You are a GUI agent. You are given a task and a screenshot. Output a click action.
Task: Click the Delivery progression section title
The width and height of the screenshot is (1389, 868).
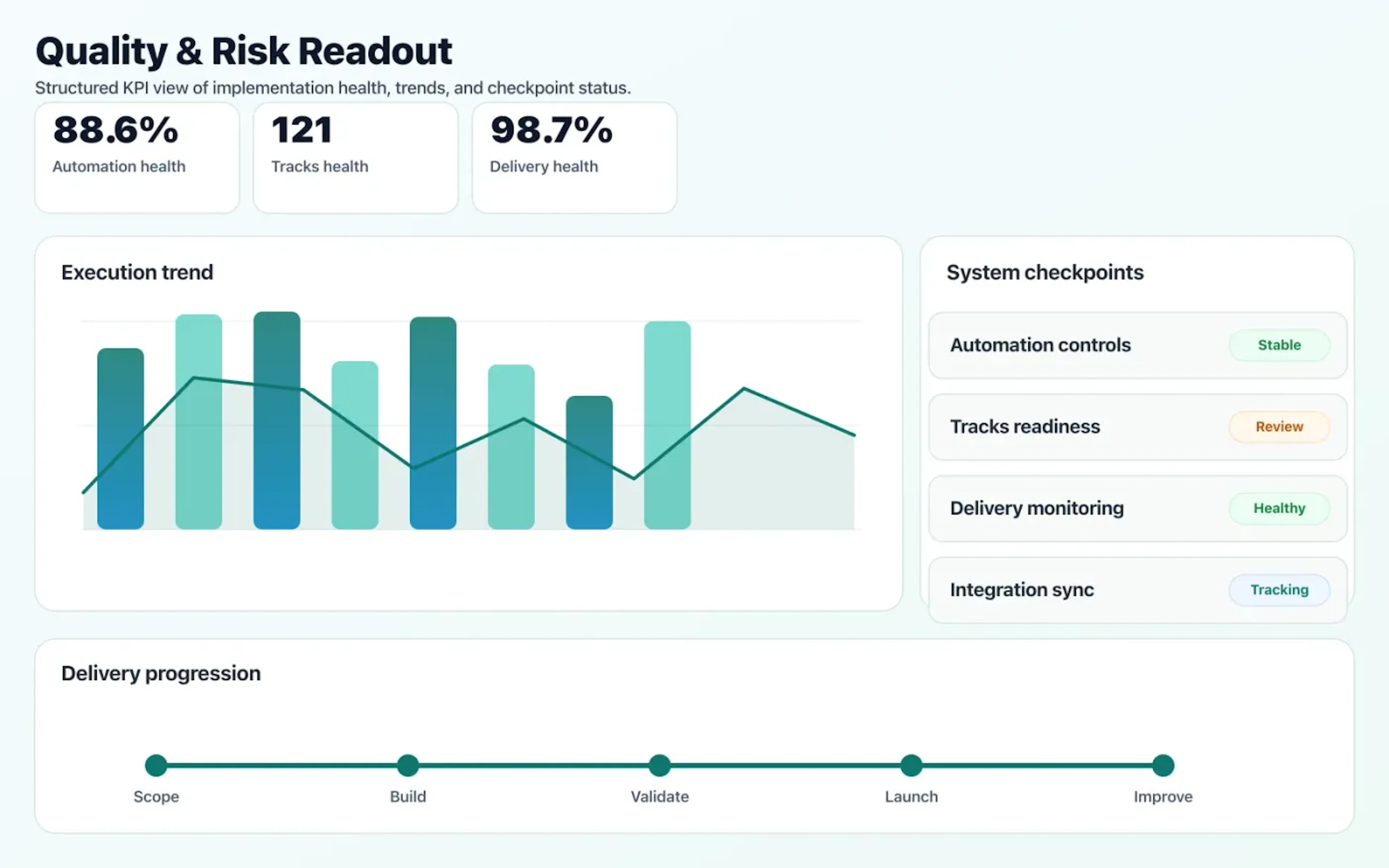pos(161,673)
